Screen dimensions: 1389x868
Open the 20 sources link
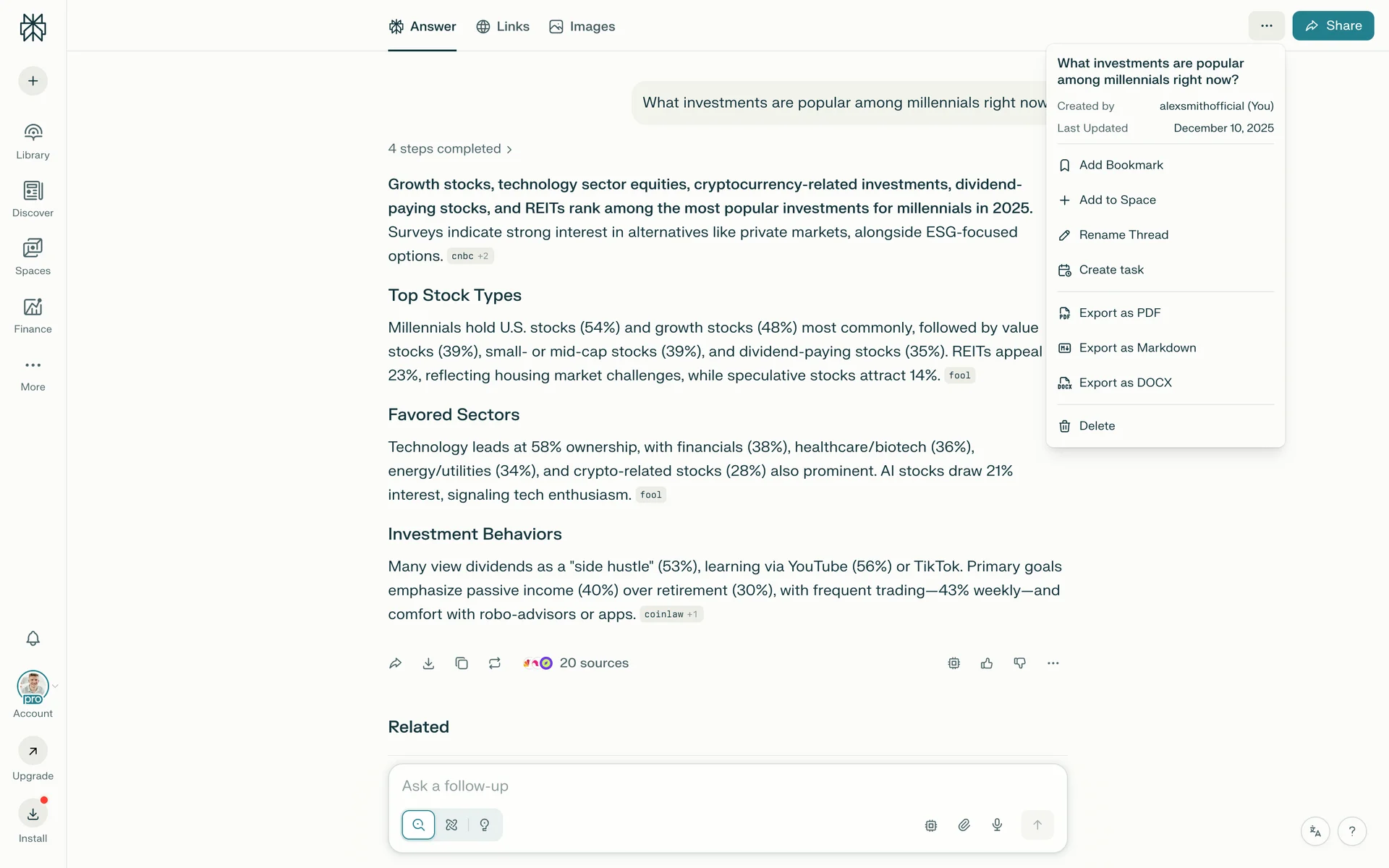[593, 663]
